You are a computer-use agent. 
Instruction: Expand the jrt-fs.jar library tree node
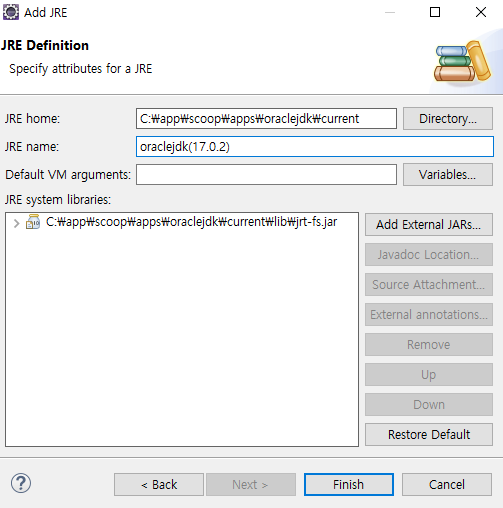click(x=16, y=223)
